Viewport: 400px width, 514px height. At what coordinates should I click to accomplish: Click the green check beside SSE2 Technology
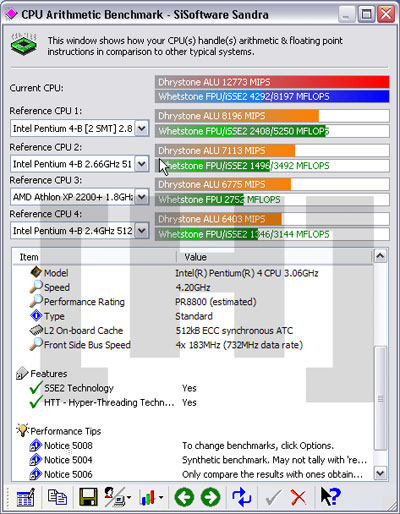pyautogui.click(x=36, y=388)
